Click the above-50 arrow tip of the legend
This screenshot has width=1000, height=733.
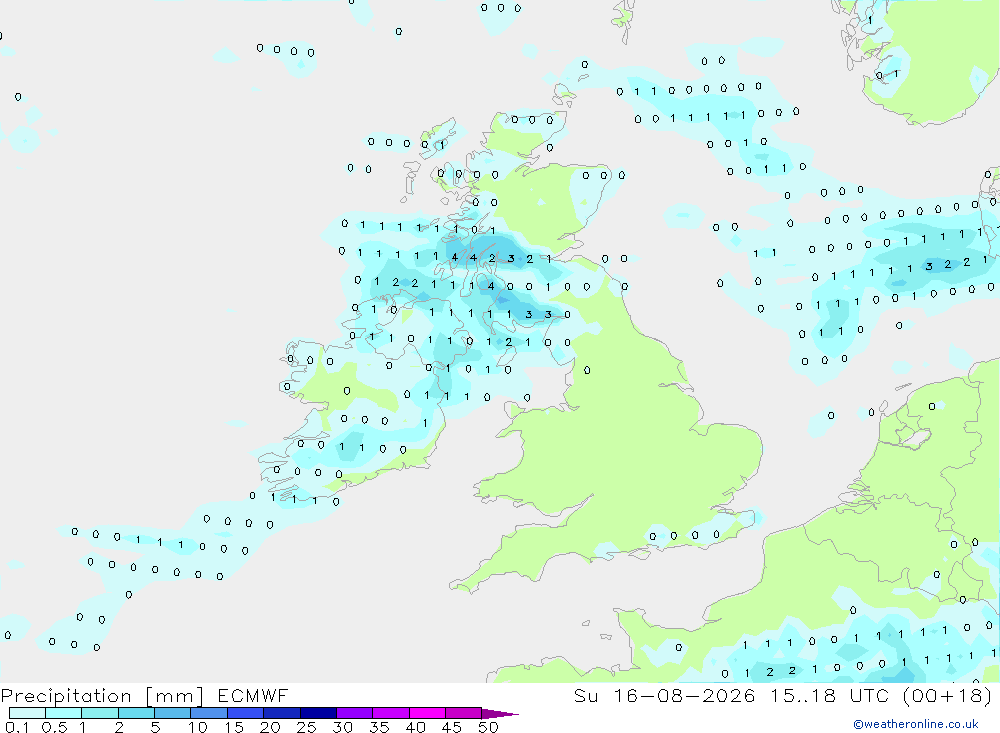coord(500,714)
